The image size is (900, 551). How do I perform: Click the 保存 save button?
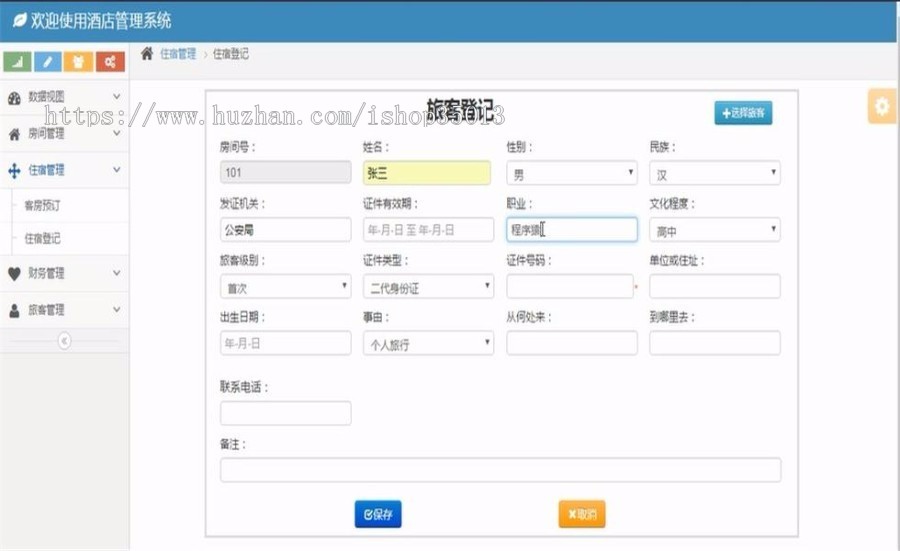pyautogui.click(x=378, y=514)
